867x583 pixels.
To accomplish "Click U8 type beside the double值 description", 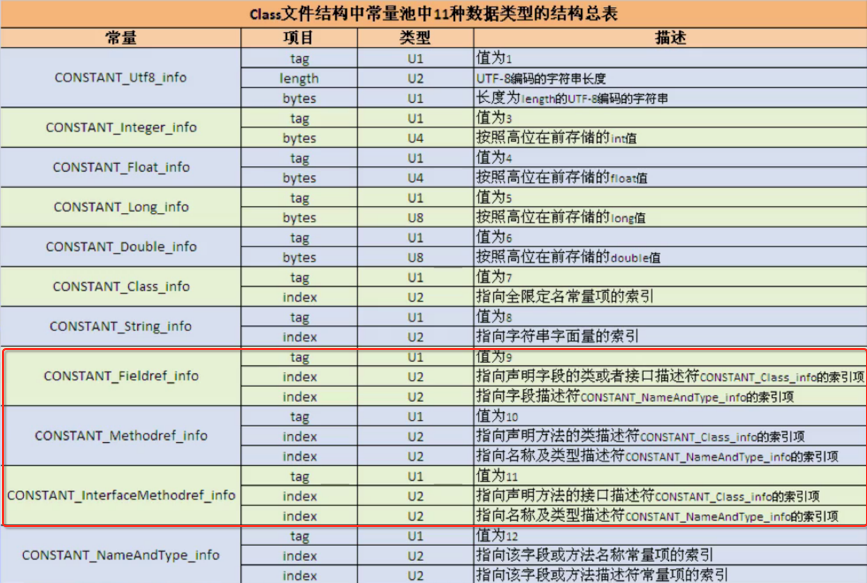I will [415, 258].
